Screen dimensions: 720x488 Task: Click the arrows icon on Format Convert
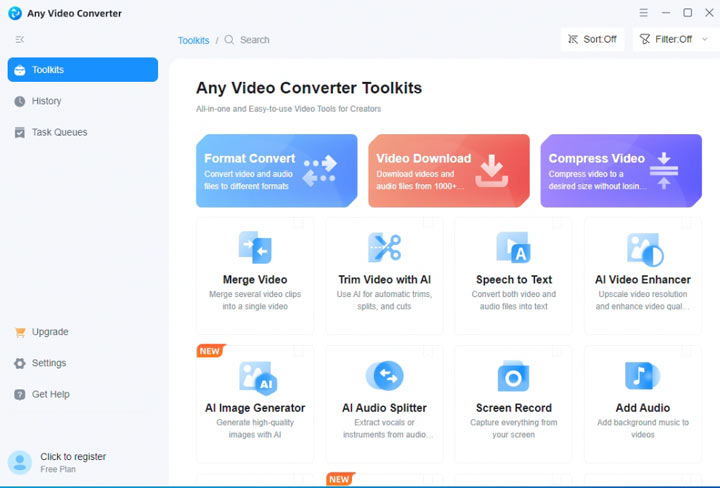pos(320,171)
